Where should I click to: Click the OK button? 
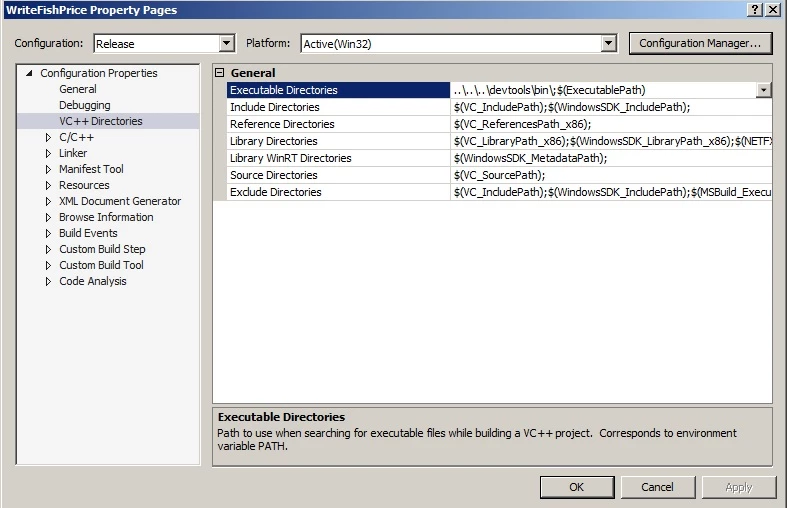click(x=577, y=487)
